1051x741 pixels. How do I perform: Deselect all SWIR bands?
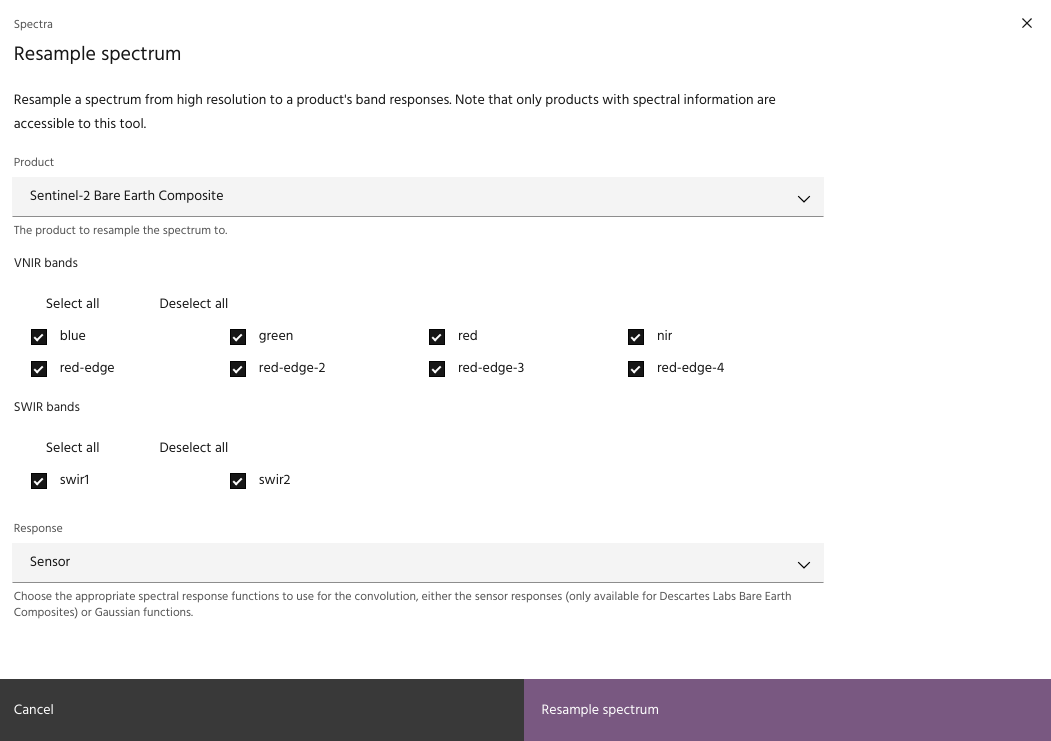click(x=193, y=448)
